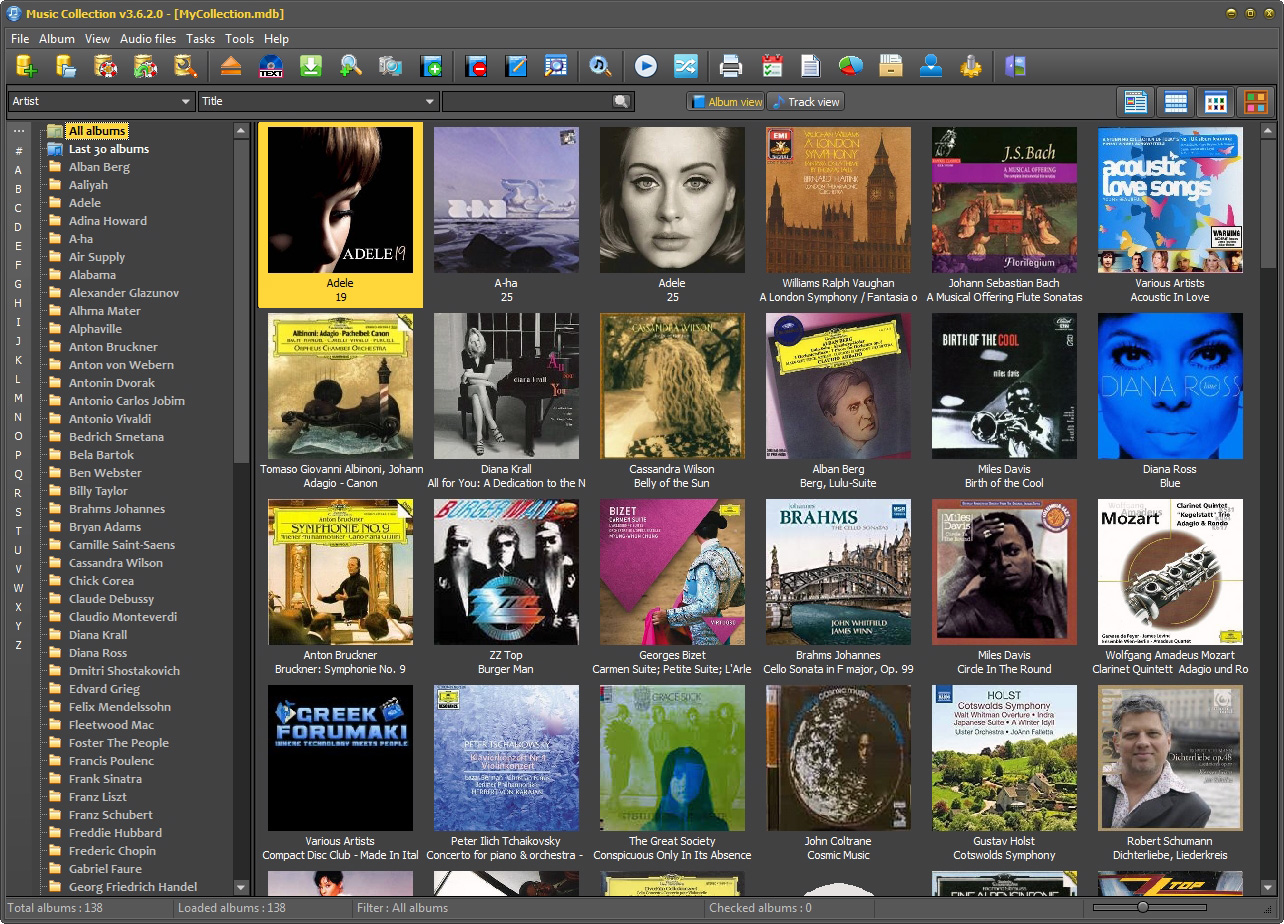Click the exit door icon
The height and width of the screenshot is (924, 1284).
click(1016, 67)
